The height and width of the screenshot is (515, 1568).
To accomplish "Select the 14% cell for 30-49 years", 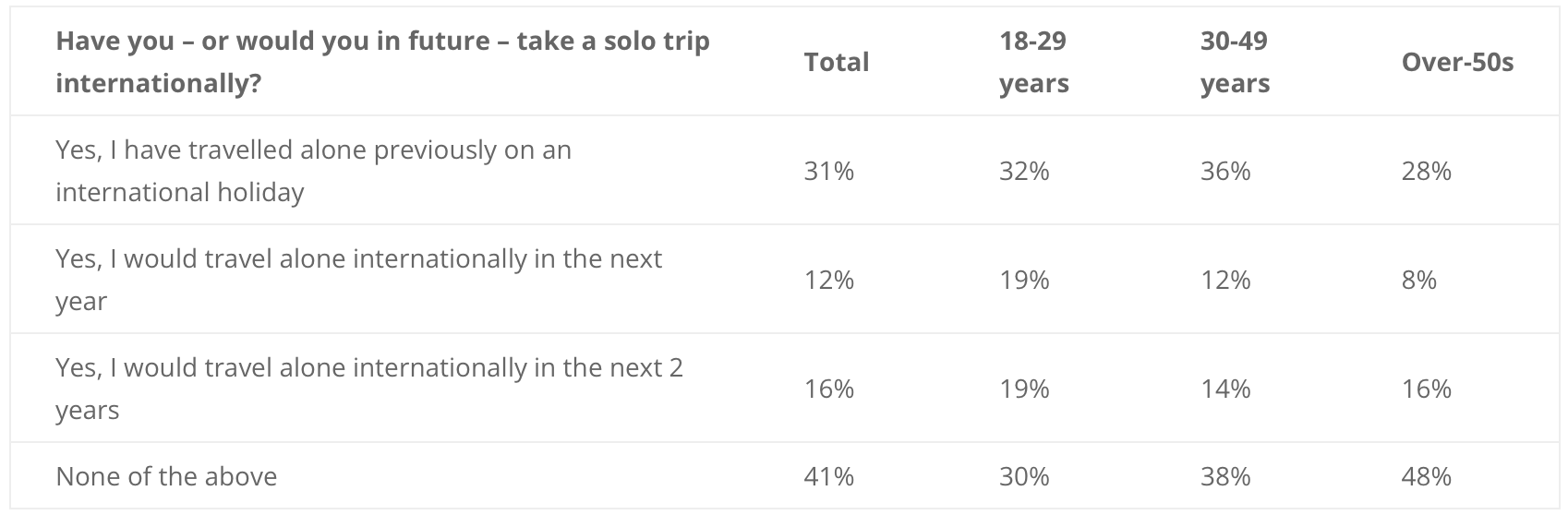I will pos(1225,389).
